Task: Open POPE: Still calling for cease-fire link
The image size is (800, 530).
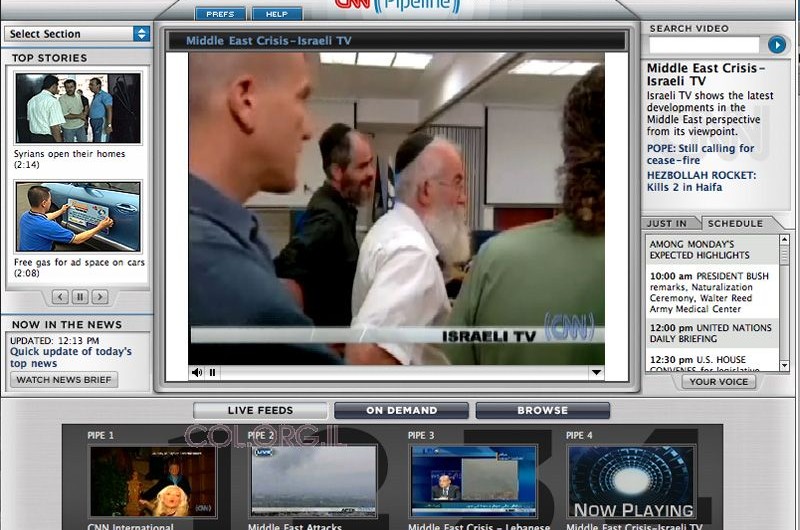Action: (700, 154)
